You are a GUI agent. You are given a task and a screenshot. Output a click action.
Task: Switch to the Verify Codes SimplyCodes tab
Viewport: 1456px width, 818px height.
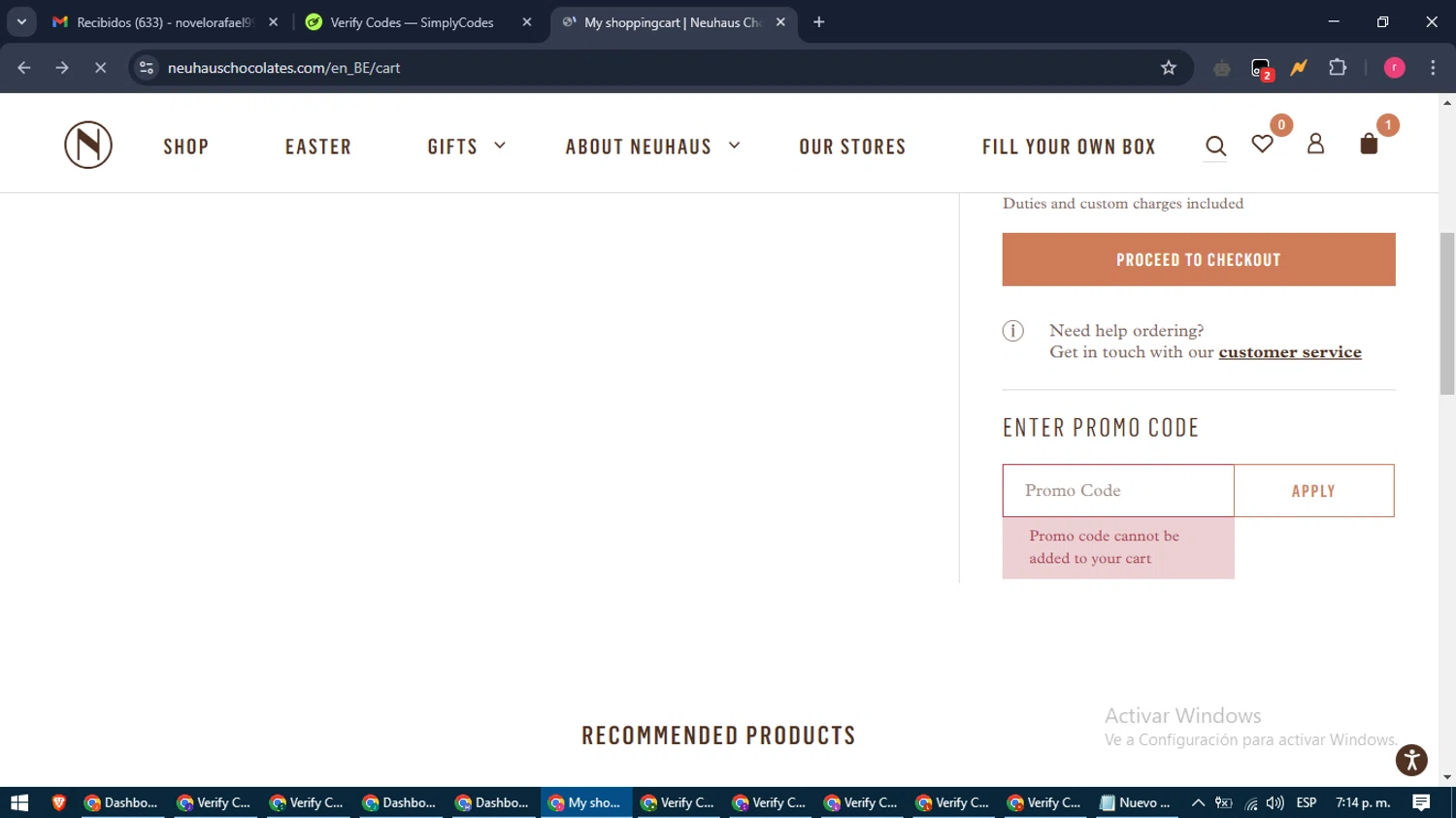(419, 22)
